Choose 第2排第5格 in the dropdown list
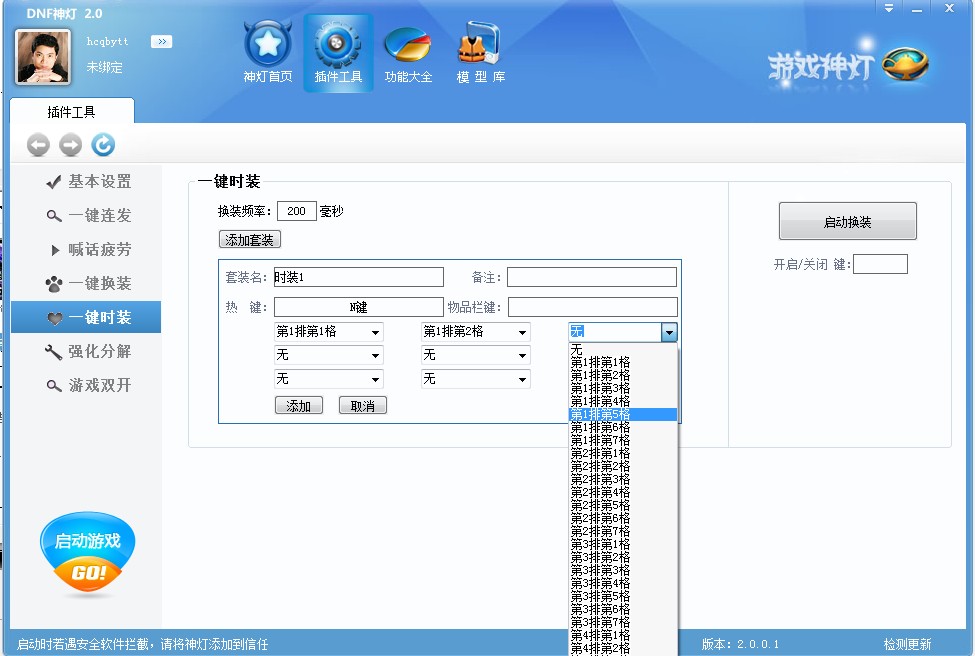Screen dimensions: 975x656 click(x=623, y=506)
